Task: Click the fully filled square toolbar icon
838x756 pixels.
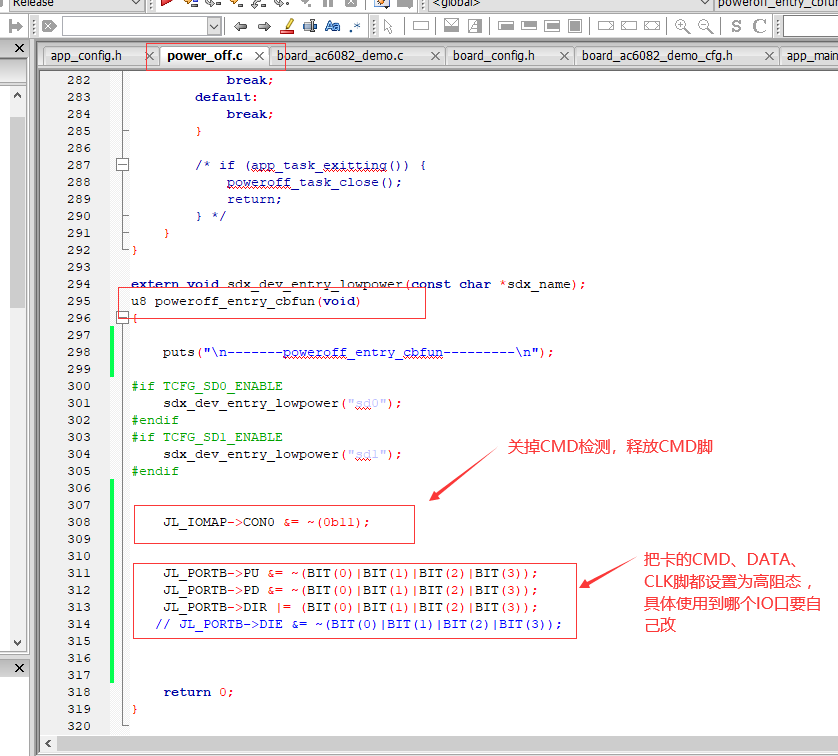Action: [575, 26]
